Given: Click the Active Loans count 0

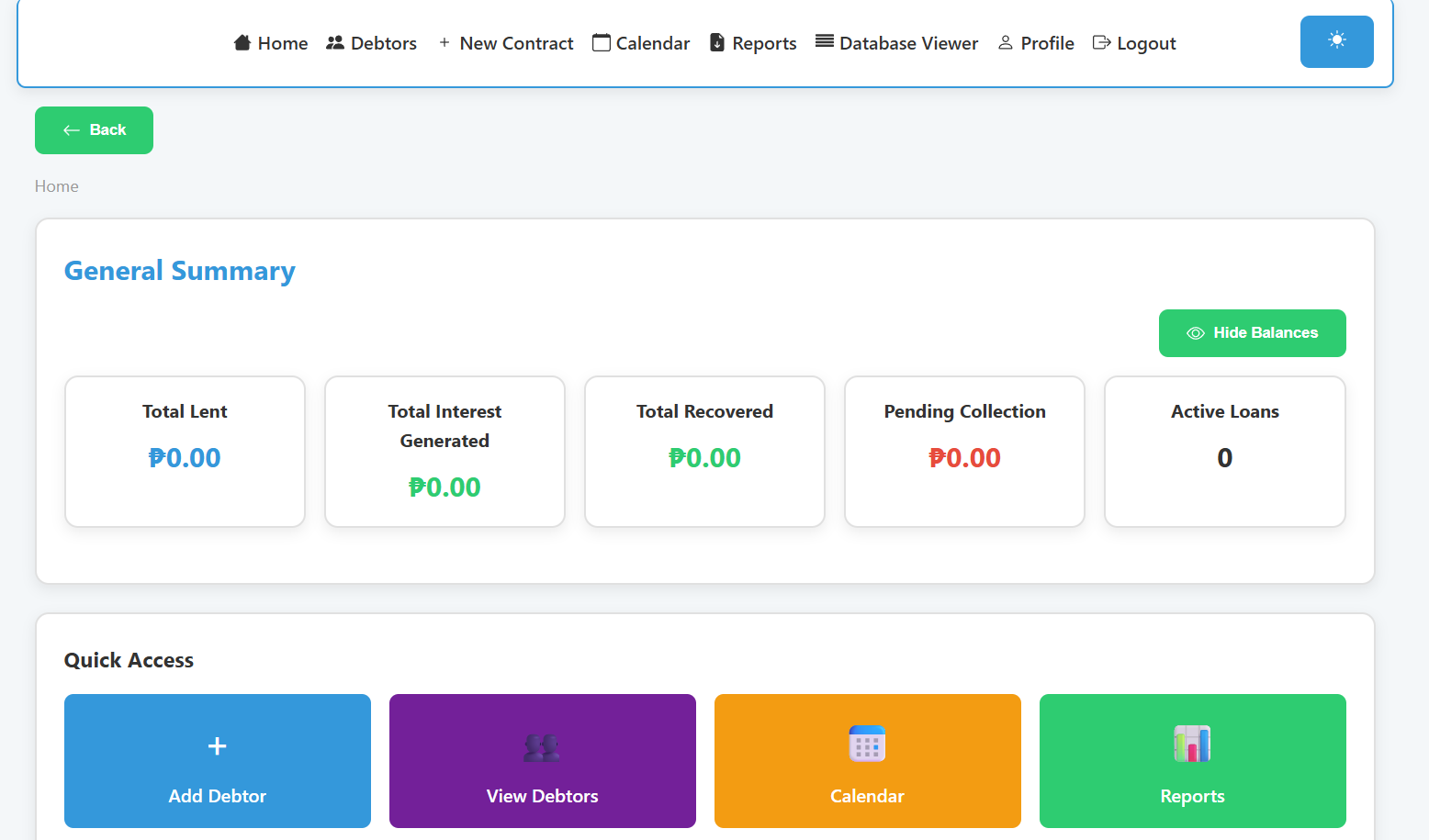Looking at the screenshot, I should [1224, 458].
